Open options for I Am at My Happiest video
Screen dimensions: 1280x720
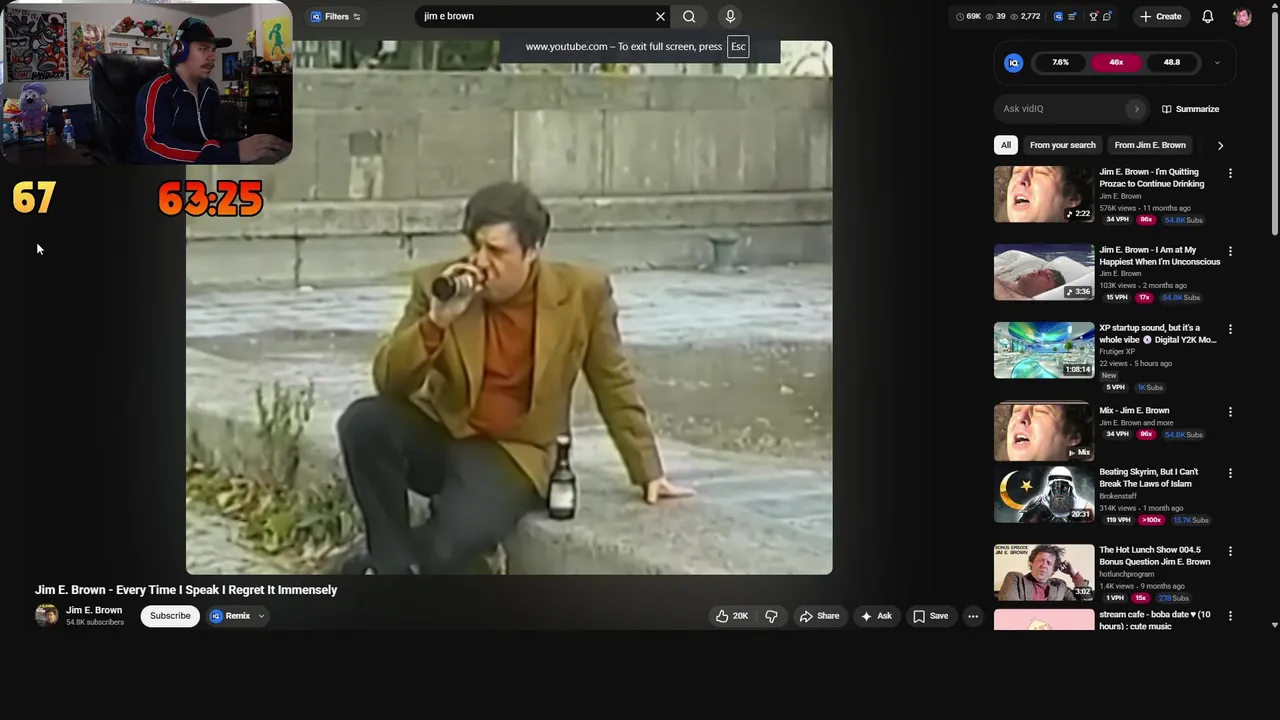click(1230, 251)
